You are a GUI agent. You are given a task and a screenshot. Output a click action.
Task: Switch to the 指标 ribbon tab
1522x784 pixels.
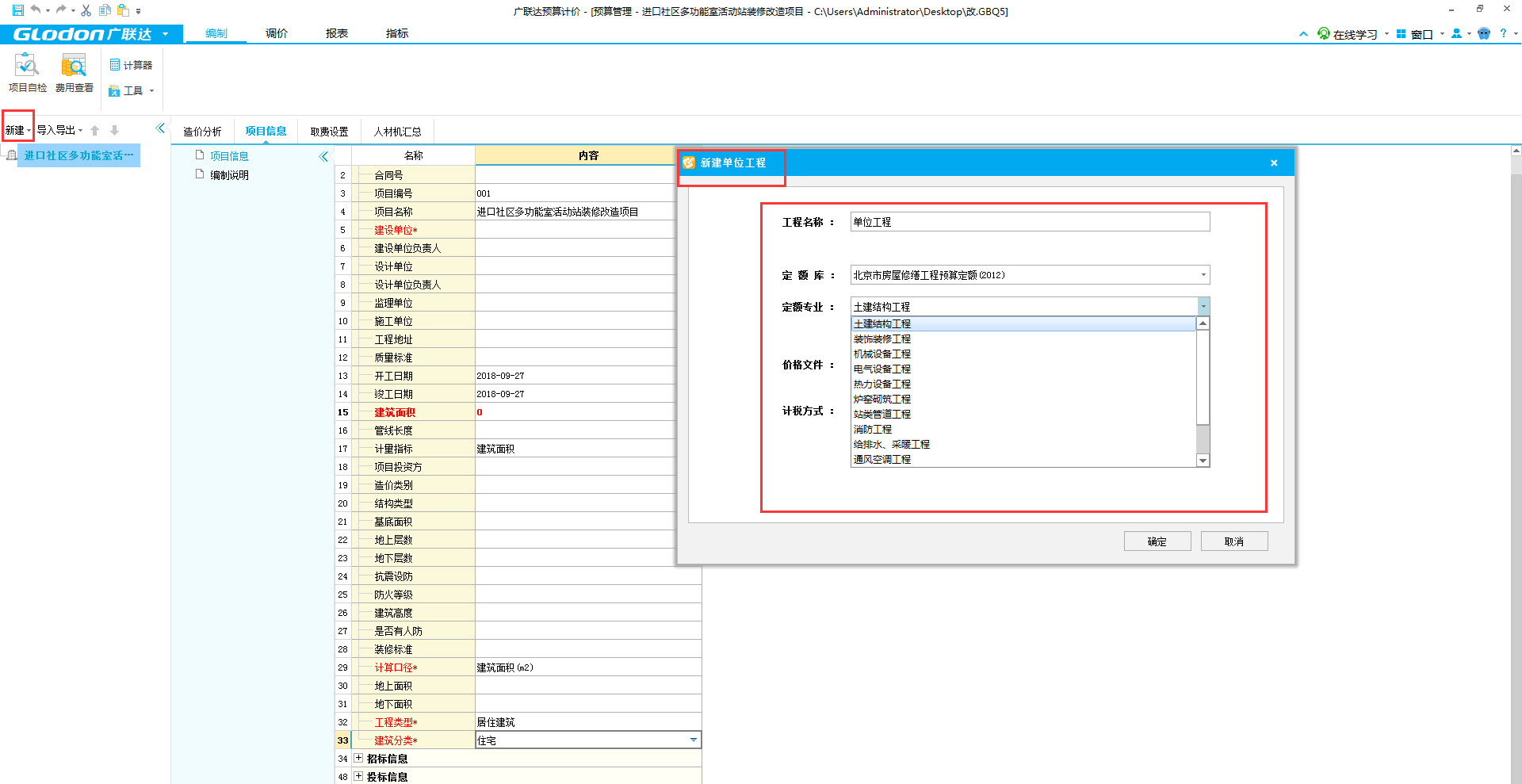pyautogui.click(x=396, y=33)
